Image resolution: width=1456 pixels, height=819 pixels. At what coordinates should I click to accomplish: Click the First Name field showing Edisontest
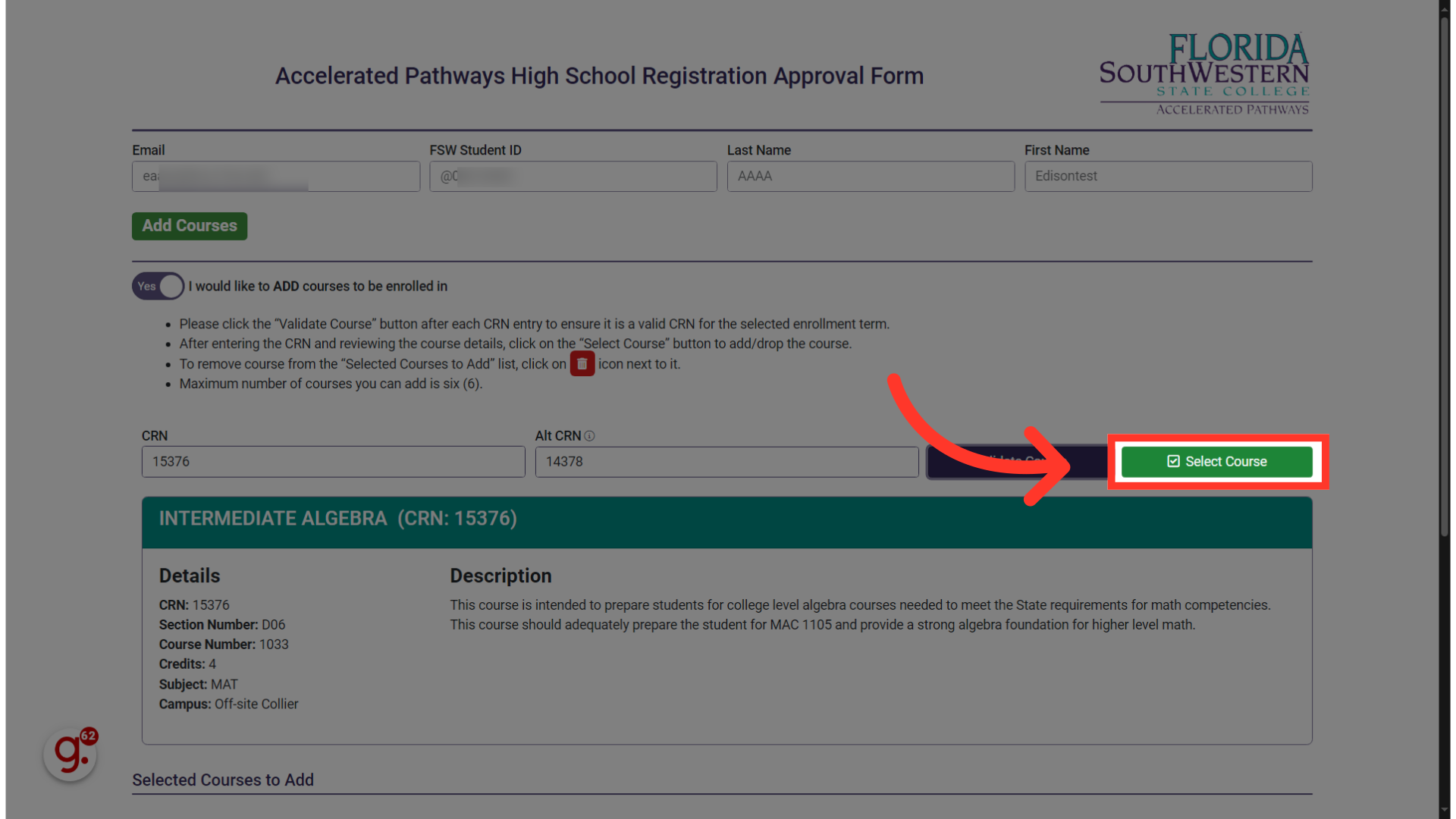click(x=1168, y=176)
